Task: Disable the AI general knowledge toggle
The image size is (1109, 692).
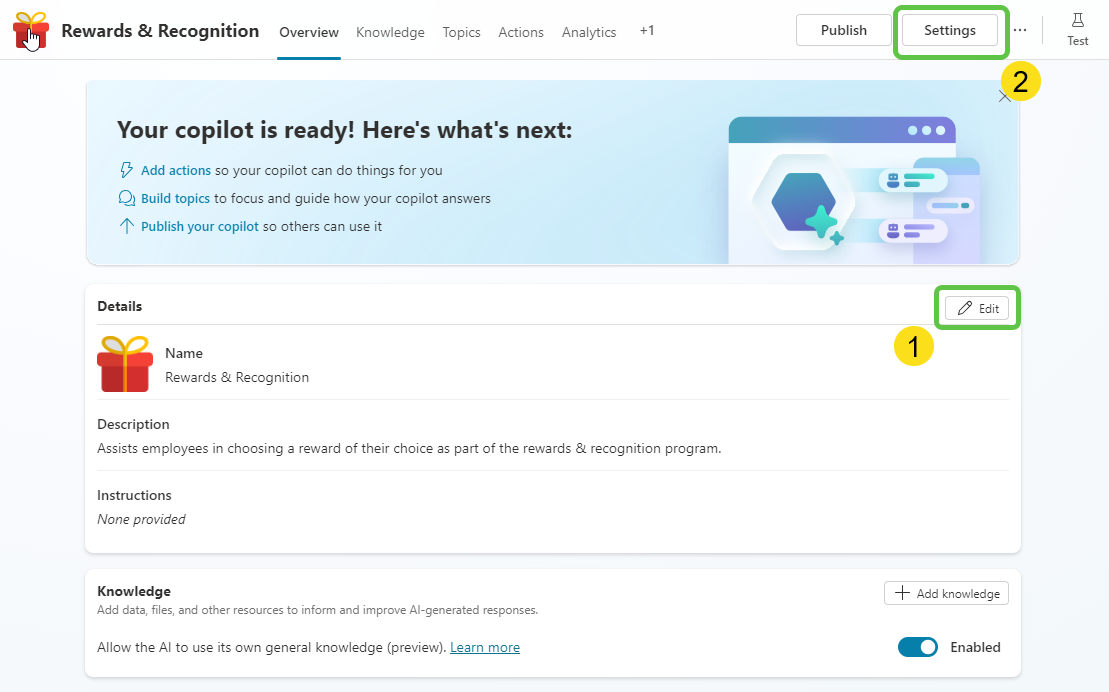Action: [x=917, y=647]
